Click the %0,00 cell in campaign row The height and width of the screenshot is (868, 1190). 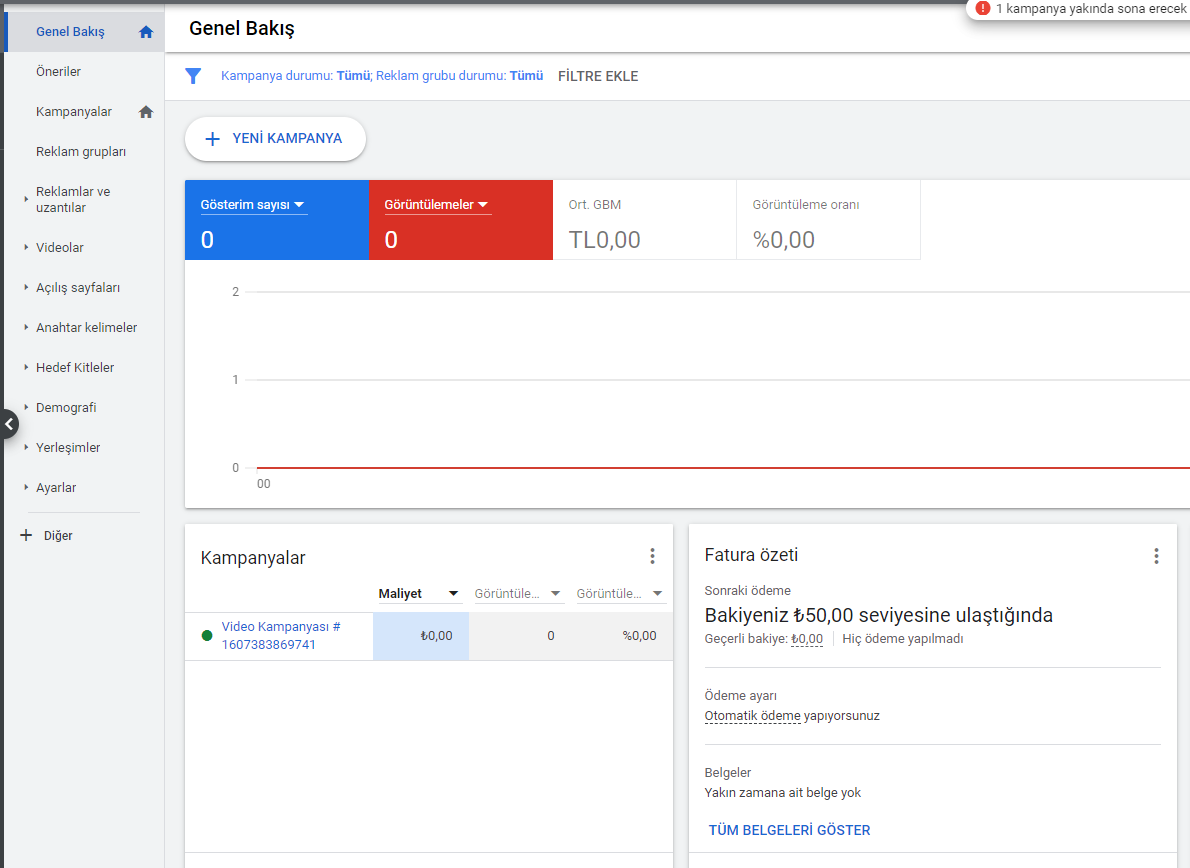(640, 636)
